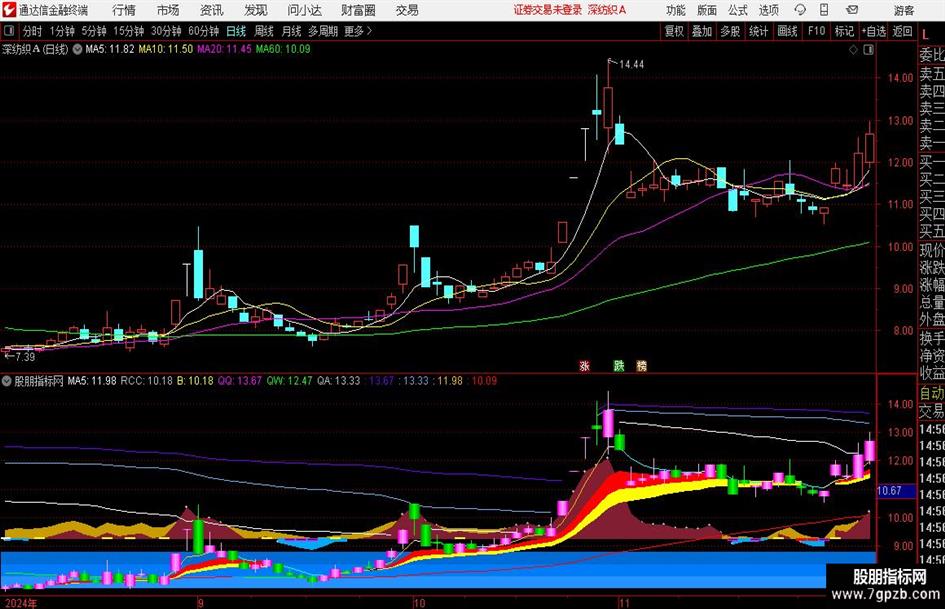Image resolution: width=945 pixels, height=609 pixels.
Task: Click the 统计 statistics button
Action: point(758,31)
